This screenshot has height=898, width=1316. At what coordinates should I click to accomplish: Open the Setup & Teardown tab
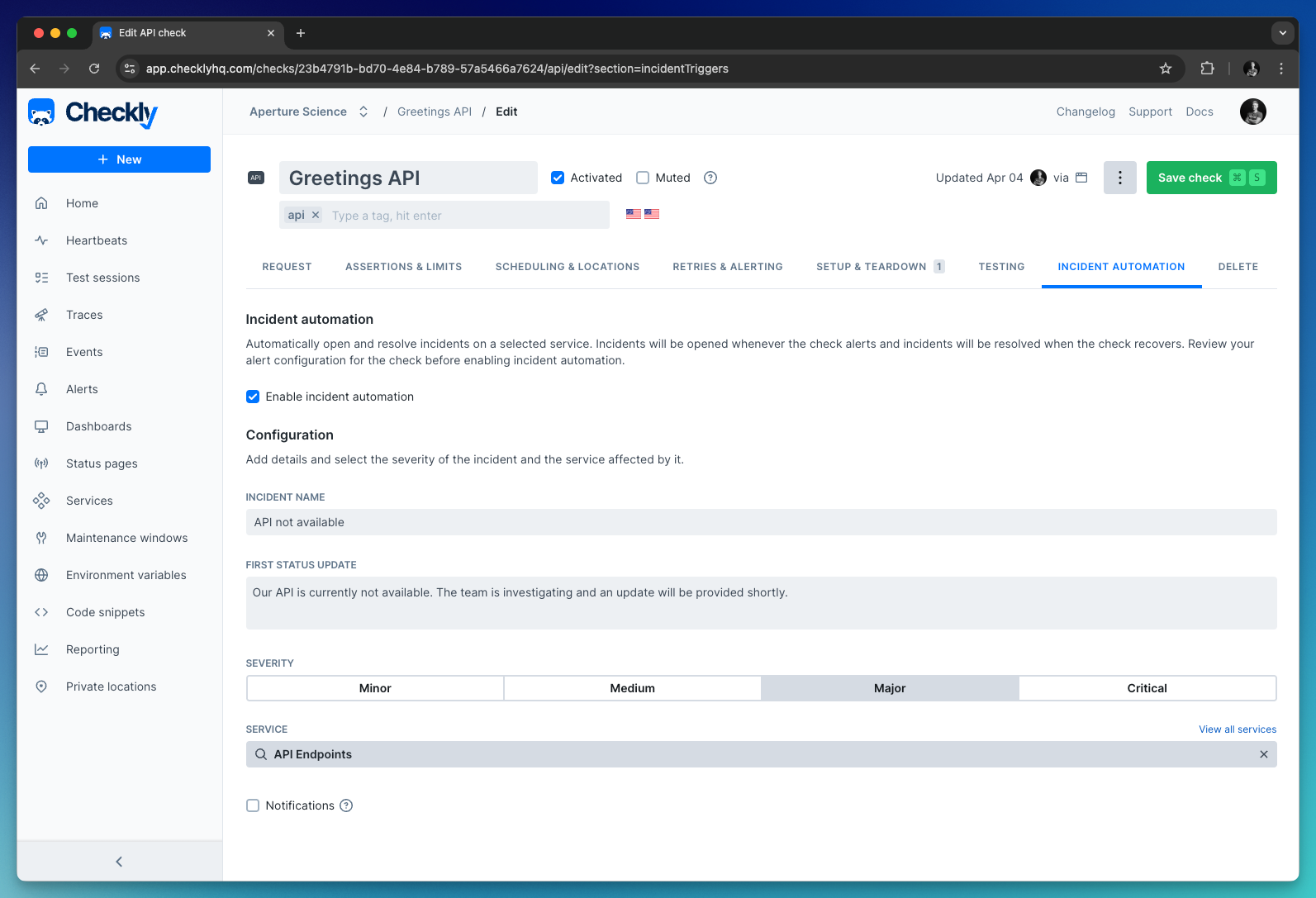pyautogui.click(x=871, y=267)
